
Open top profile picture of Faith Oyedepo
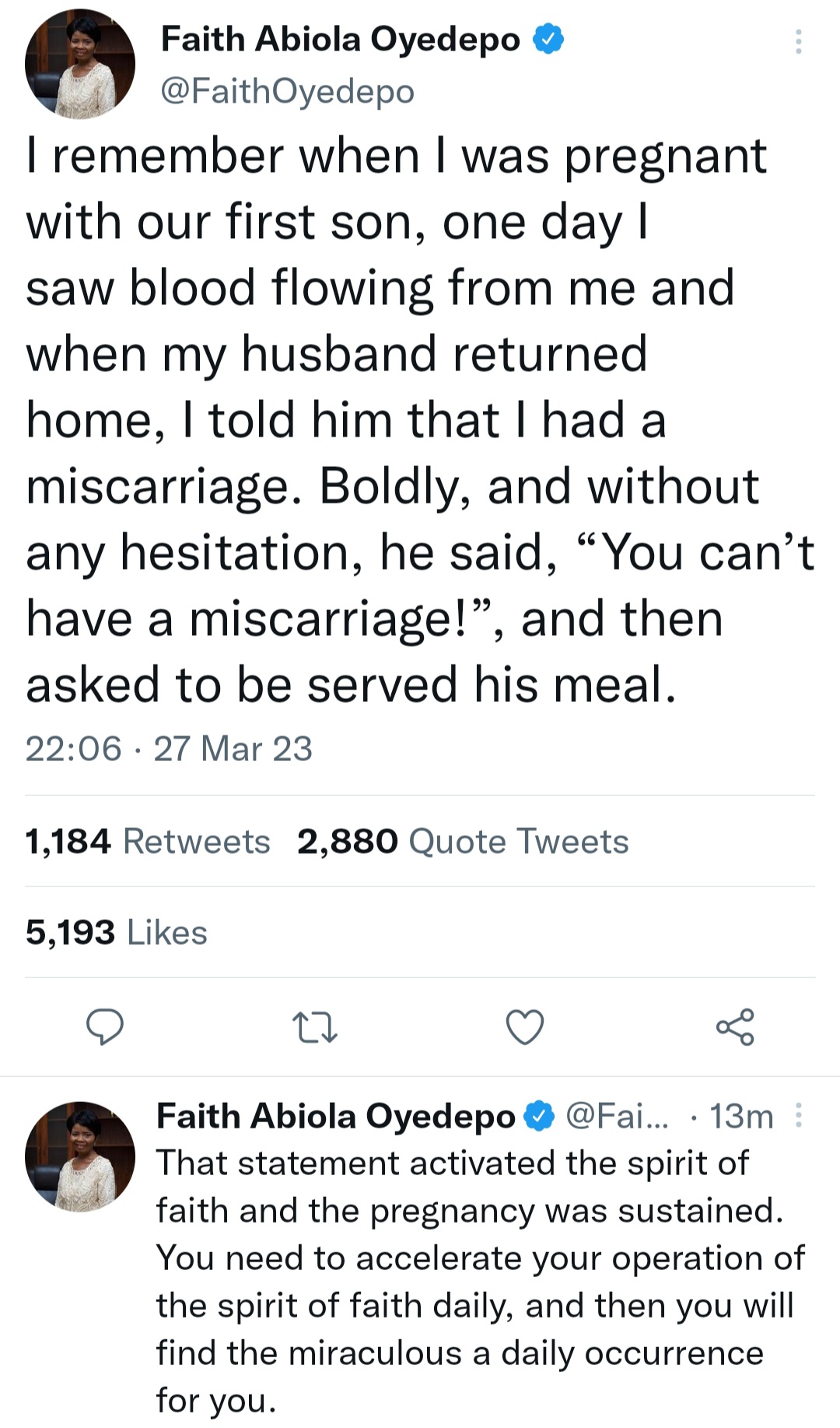point(79,64)
